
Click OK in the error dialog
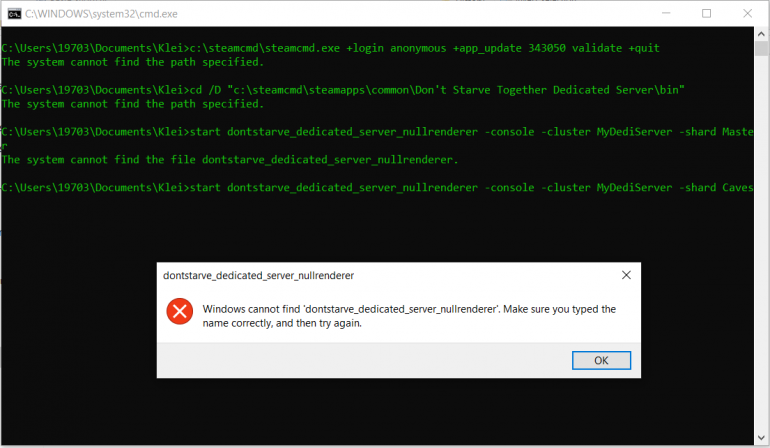pos(601,360)
